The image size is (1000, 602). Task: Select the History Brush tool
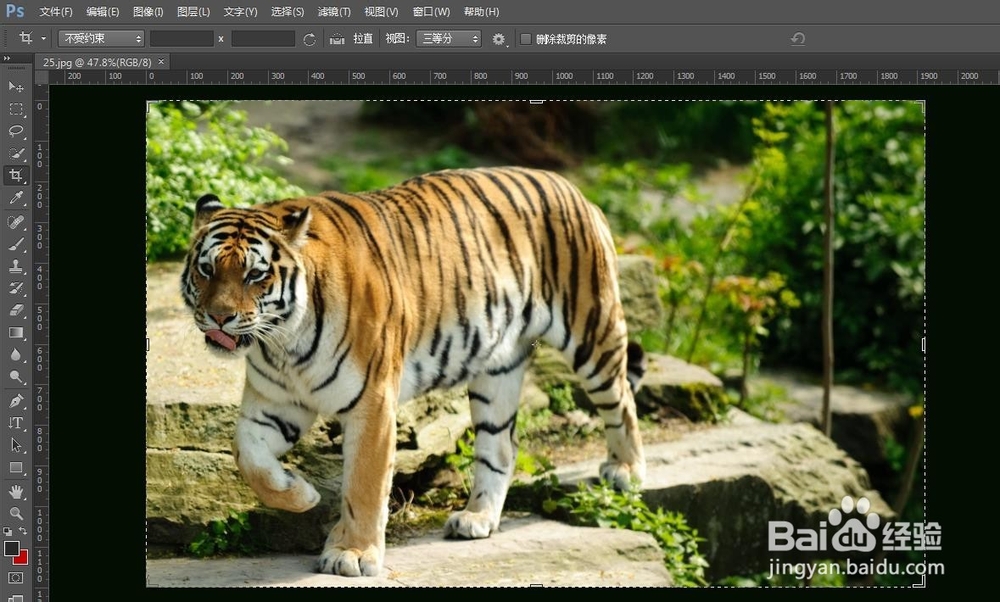pyautogui.click(x=16, y=288)
